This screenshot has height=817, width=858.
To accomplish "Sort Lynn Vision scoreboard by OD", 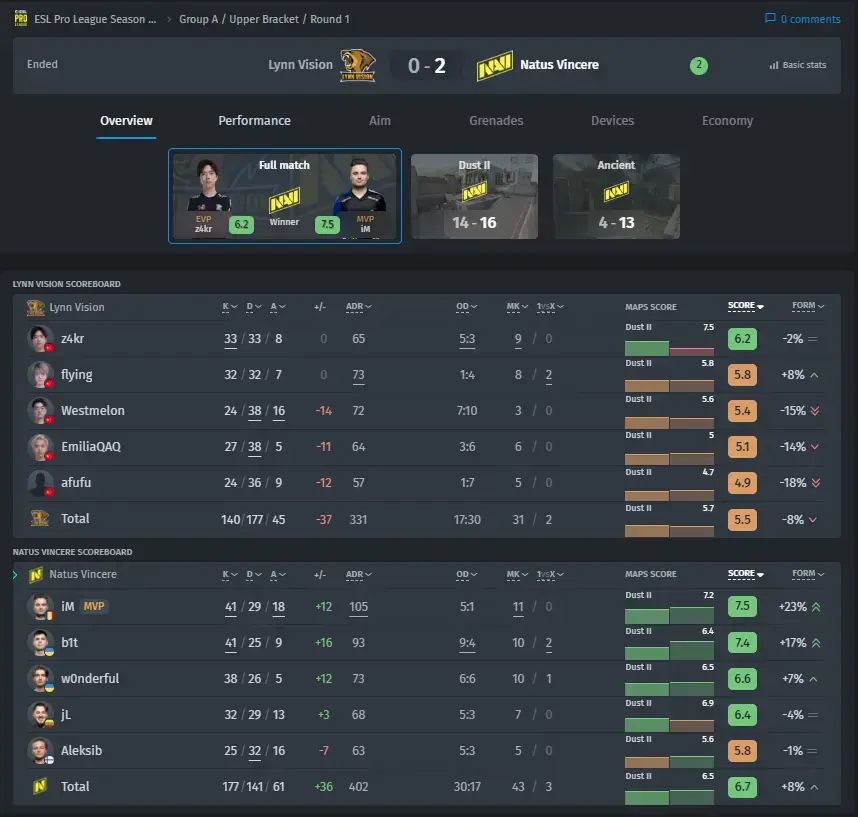I will pos(467,307).
